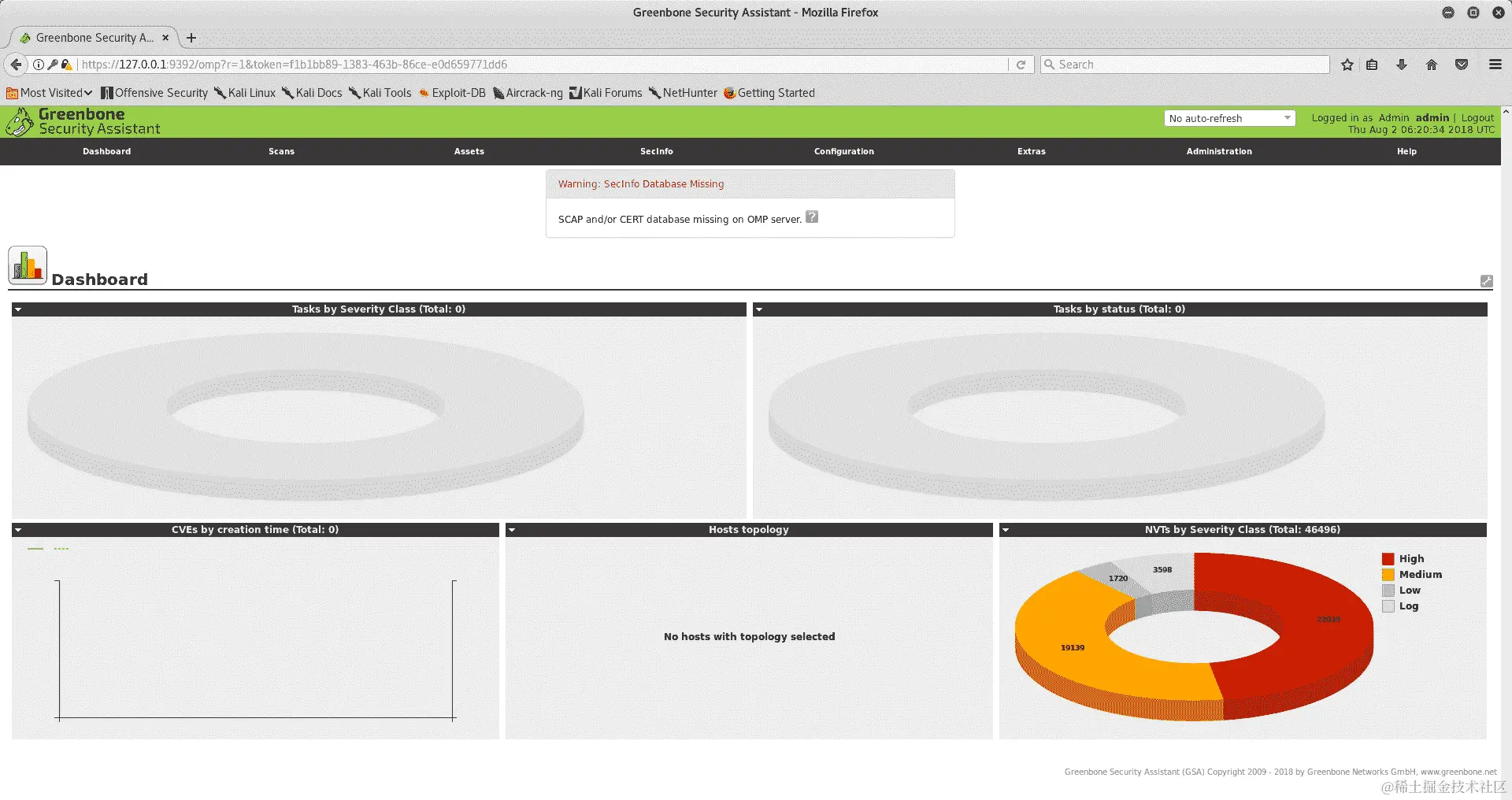1512x800 pixels.
Task: Click the Low legend swatch
Action: point(1388,591)
